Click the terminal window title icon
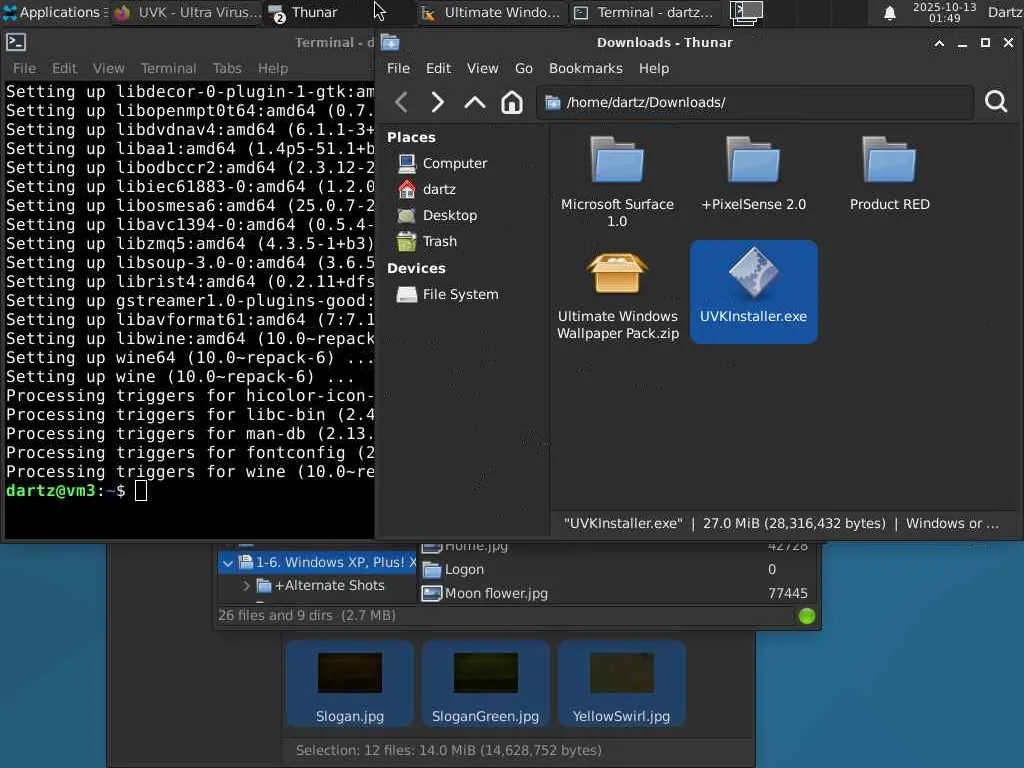The height and width of the screenshot is (768, 1024). [16, 42]
